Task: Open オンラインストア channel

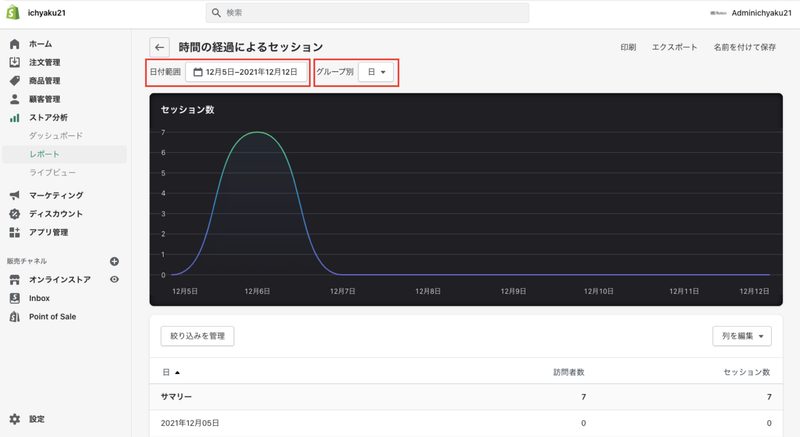Action: 60,279
